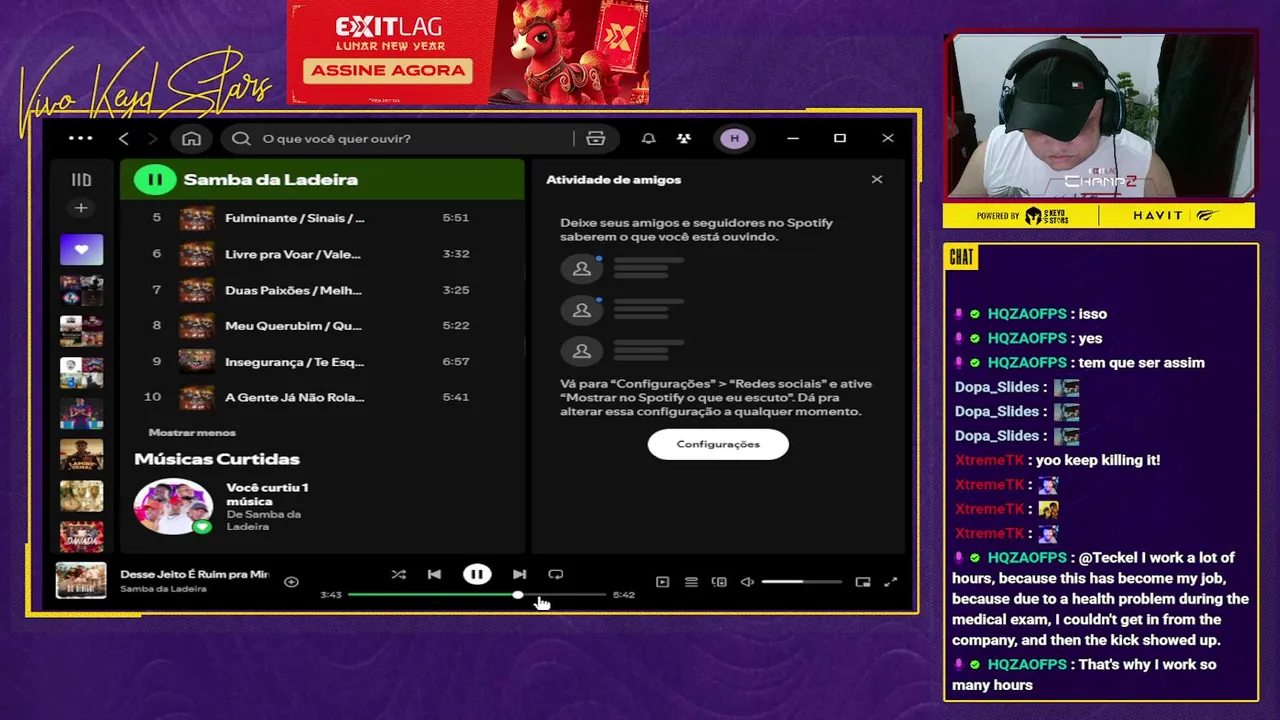The width and height of the screenshot is (1280, 720).
Task: Adjust the volume slider
Action: coord(801,582)
